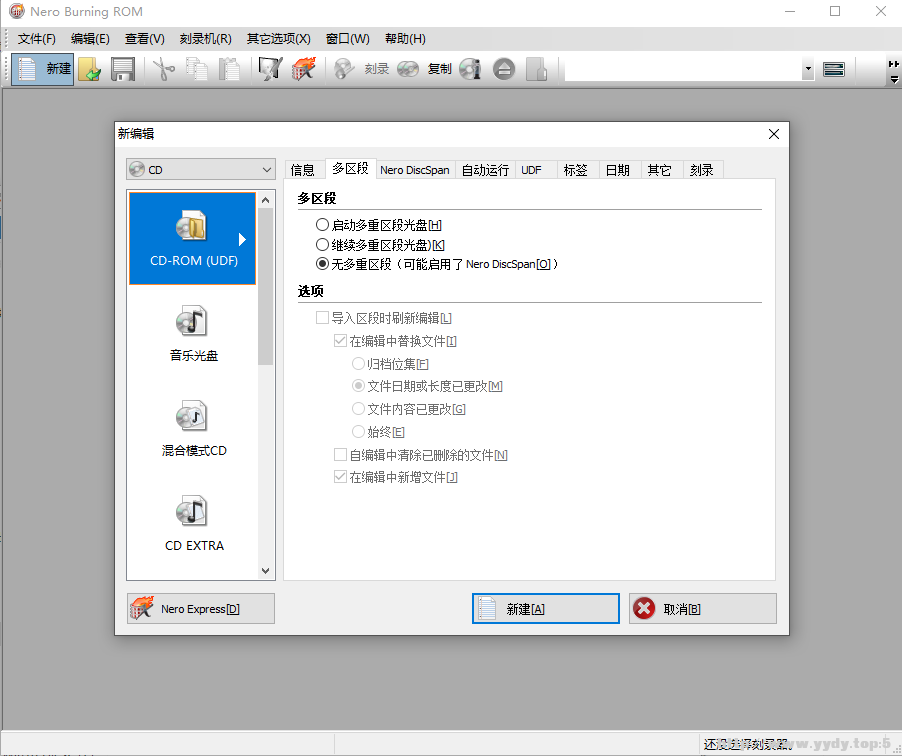
Task: Select the 音乐光盘 compilation type
Action: point(193,334)
